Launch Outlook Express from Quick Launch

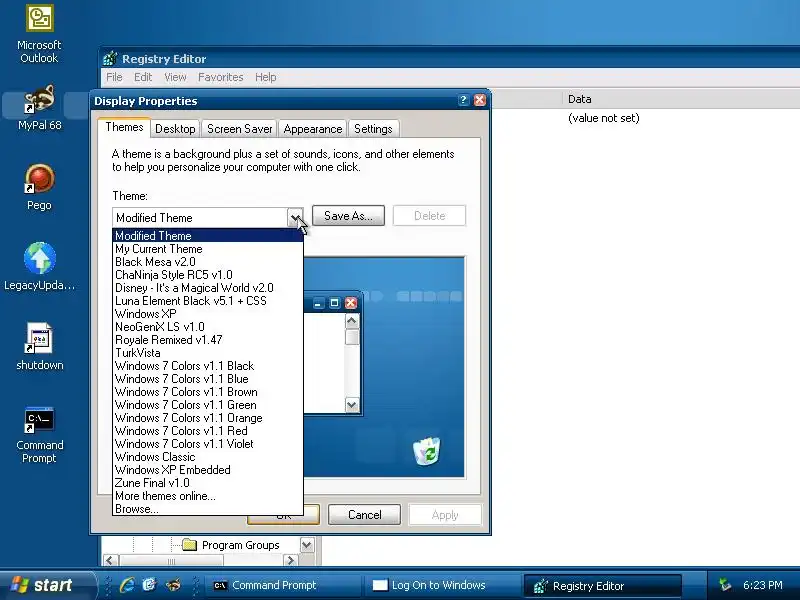tap(149, 585)
